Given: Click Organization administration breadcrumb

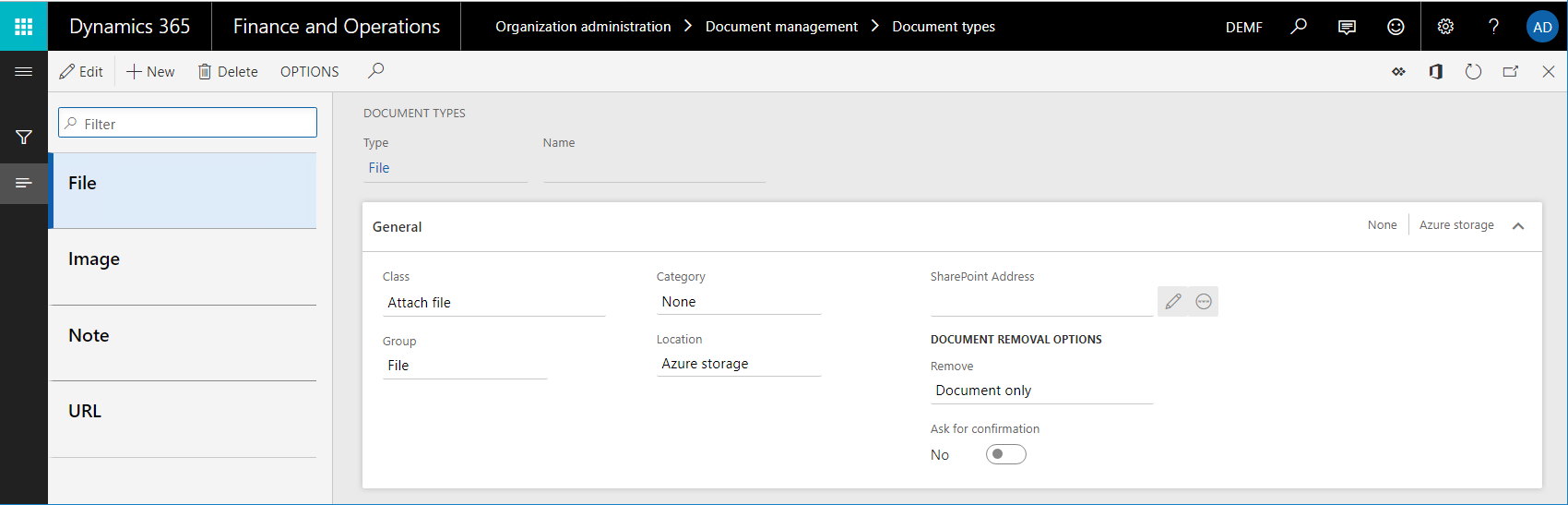Looking at the screenshot, I should tap(583, 27).
